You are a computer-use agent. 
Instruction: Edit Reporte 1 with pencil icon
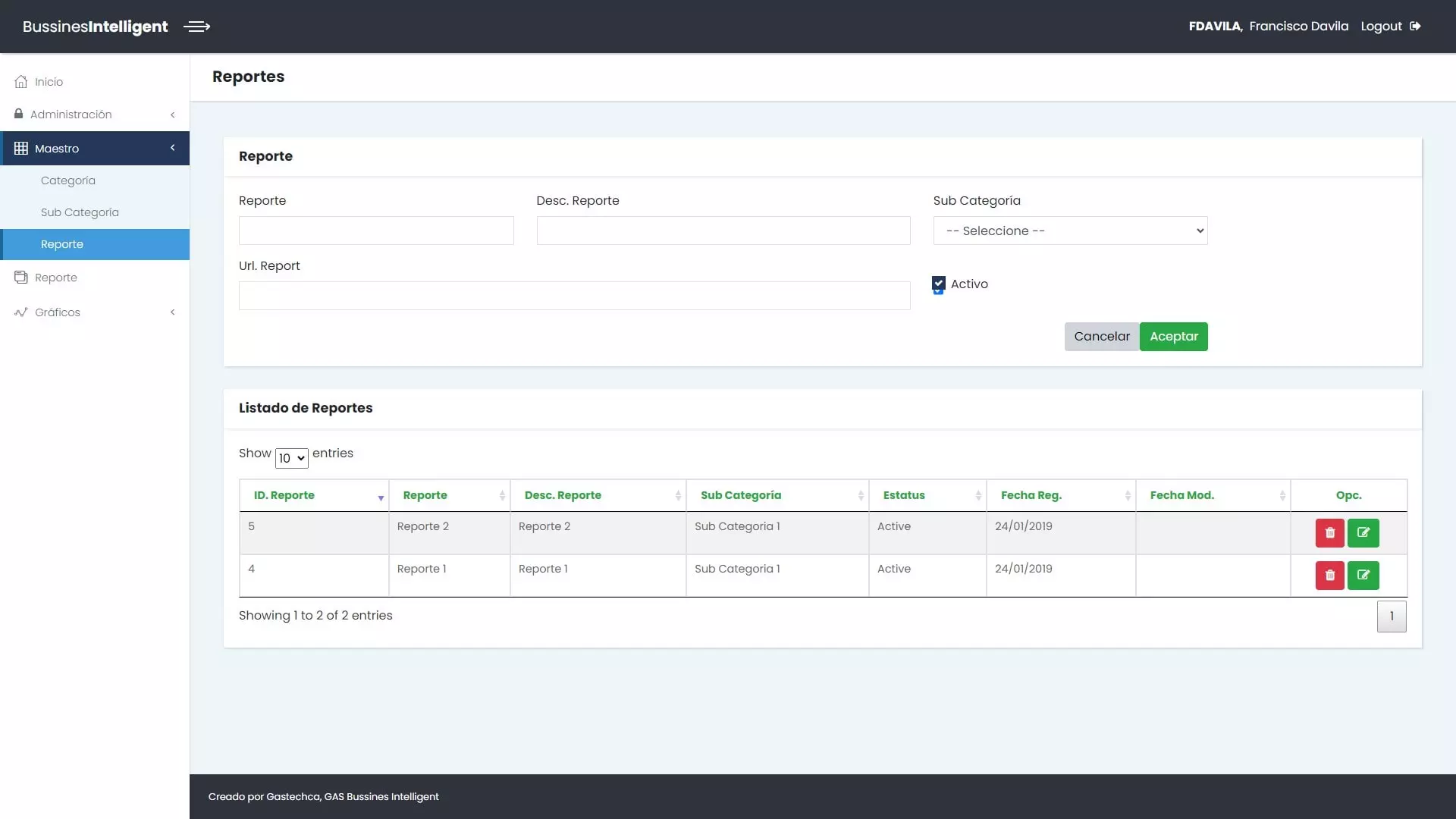1363,576
